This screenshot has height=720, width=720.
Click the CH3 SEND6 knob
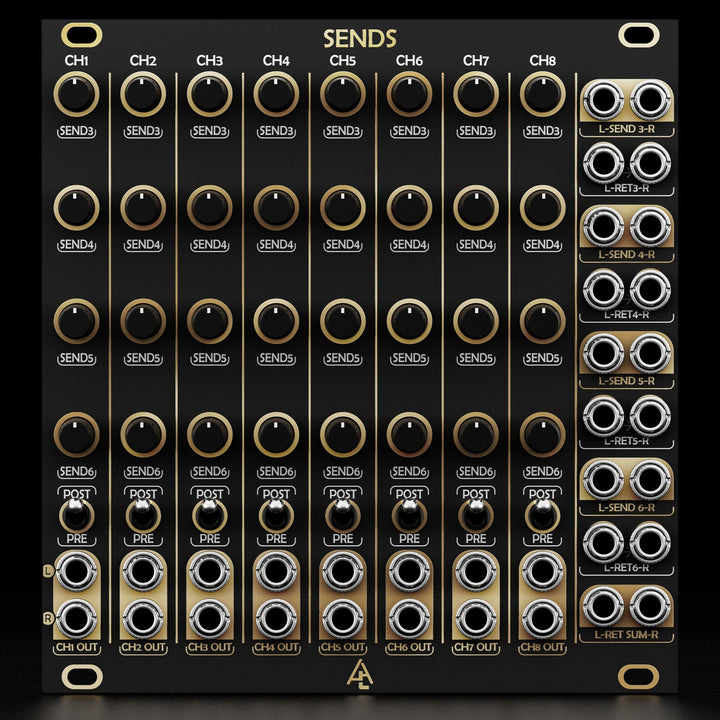(x=209, y=435)
